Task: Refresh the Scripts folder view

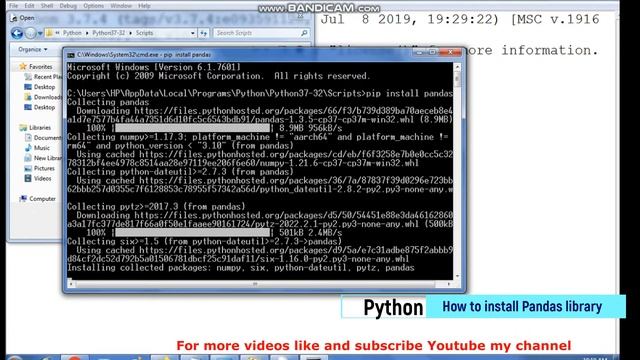Action: tap(204, 33)
